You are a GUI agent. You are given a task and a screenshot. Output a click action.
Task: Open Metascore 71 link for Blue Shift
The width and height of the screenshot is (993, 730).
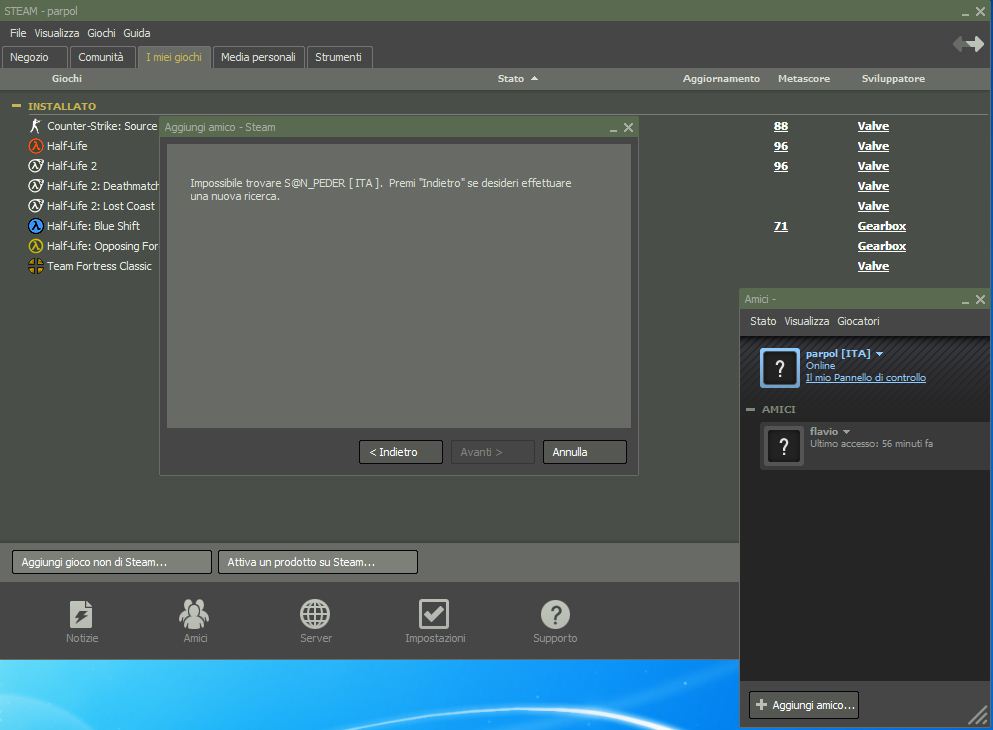[781, 226]
